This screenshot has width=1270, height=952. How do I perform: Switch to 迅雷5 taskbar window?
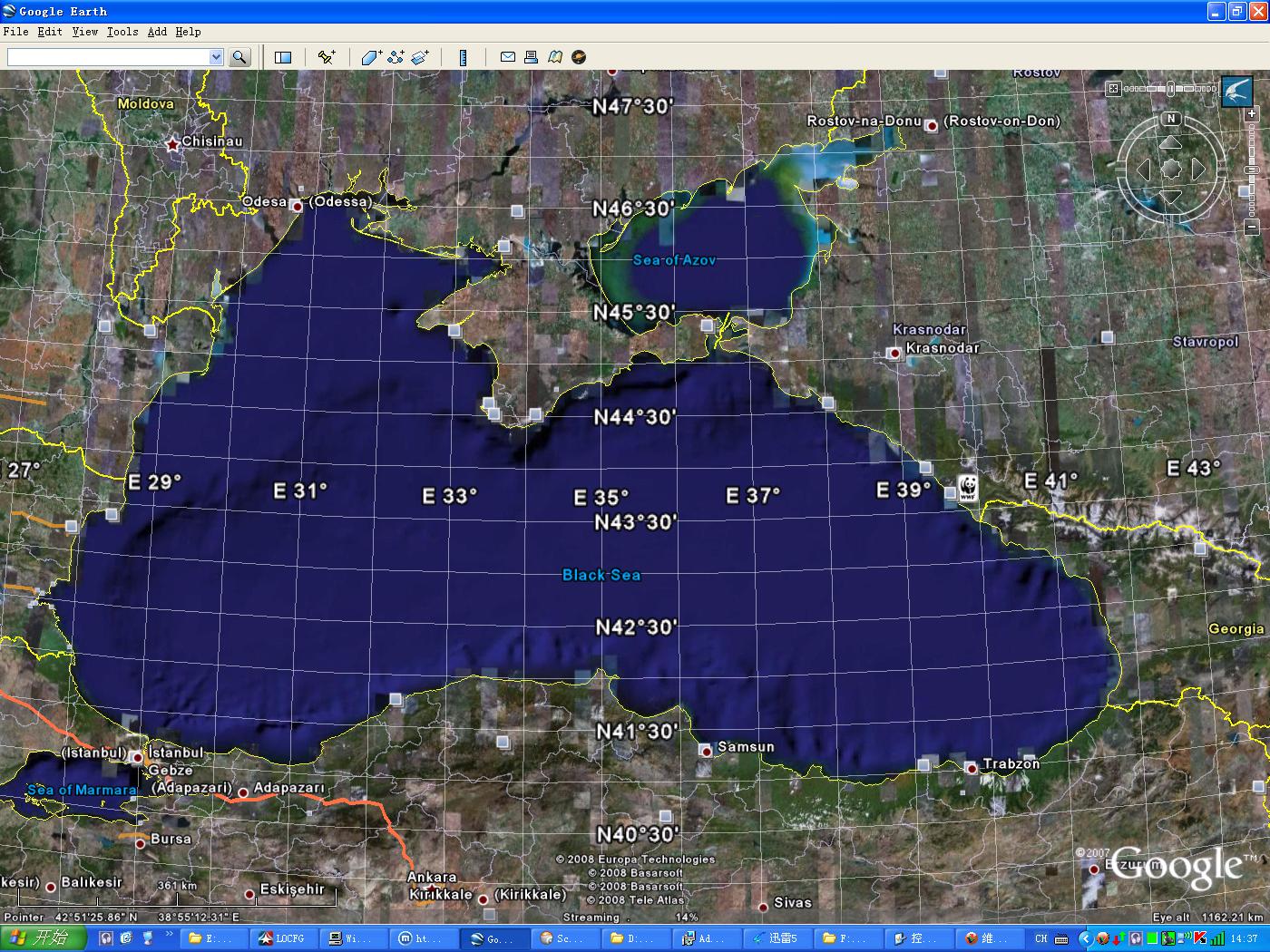pyautogui.click(x=777, y=938)
